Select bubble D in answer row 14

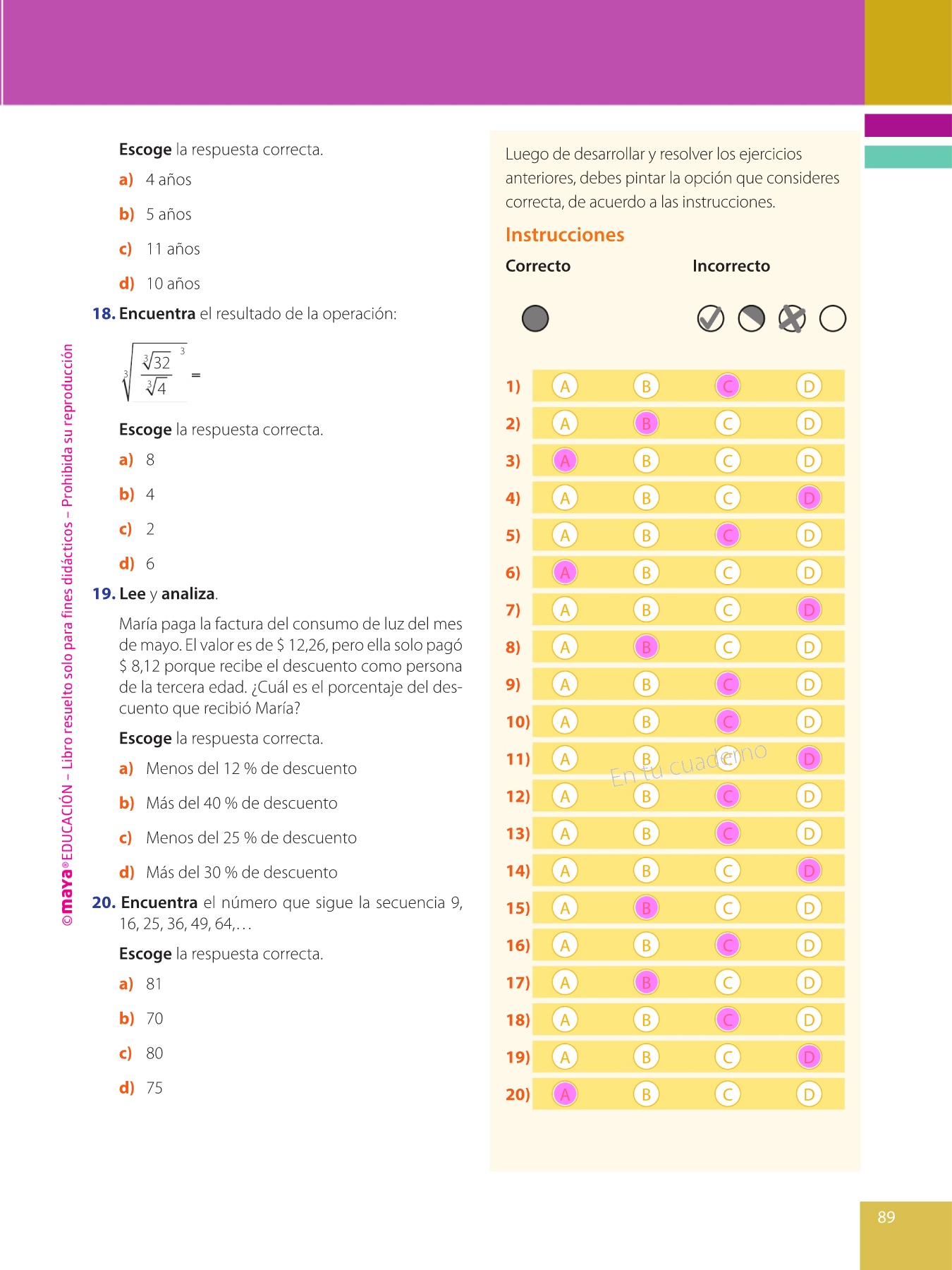pos(809,871)
